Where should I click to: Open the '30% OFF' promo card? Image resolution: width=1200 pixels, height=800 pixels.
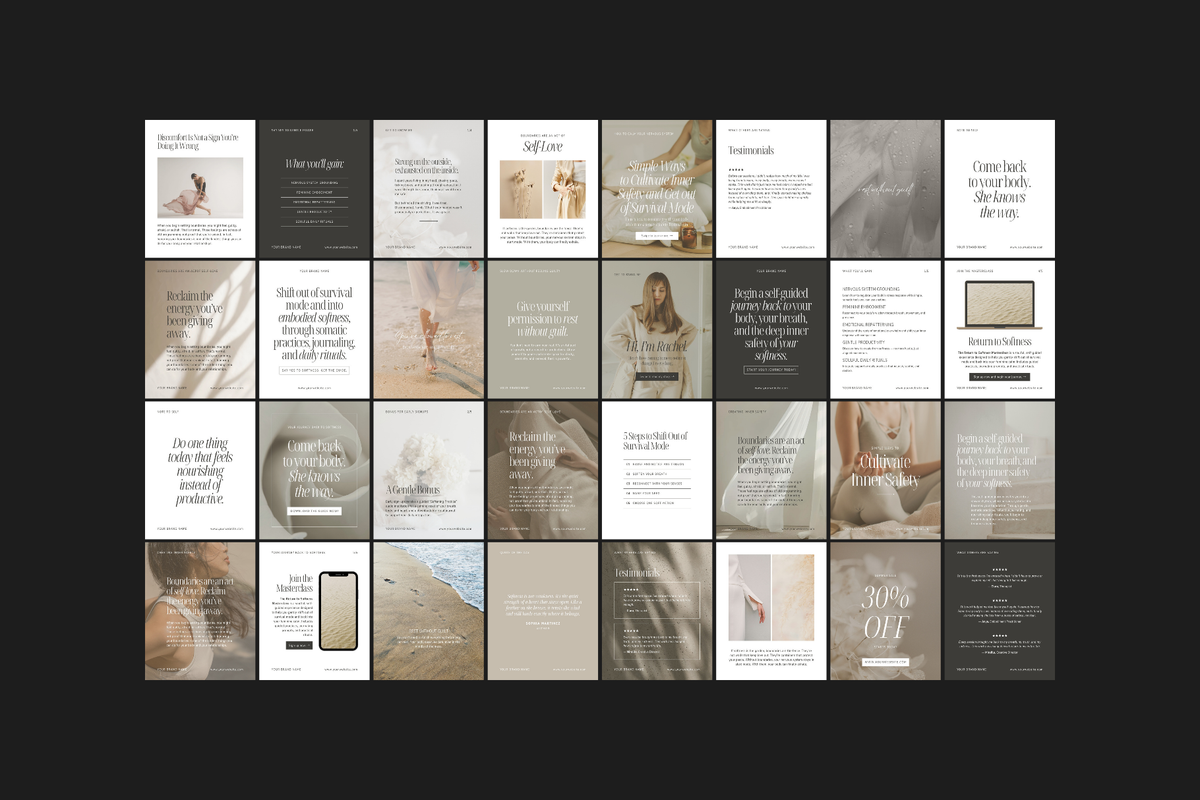[x=885, y=611]
